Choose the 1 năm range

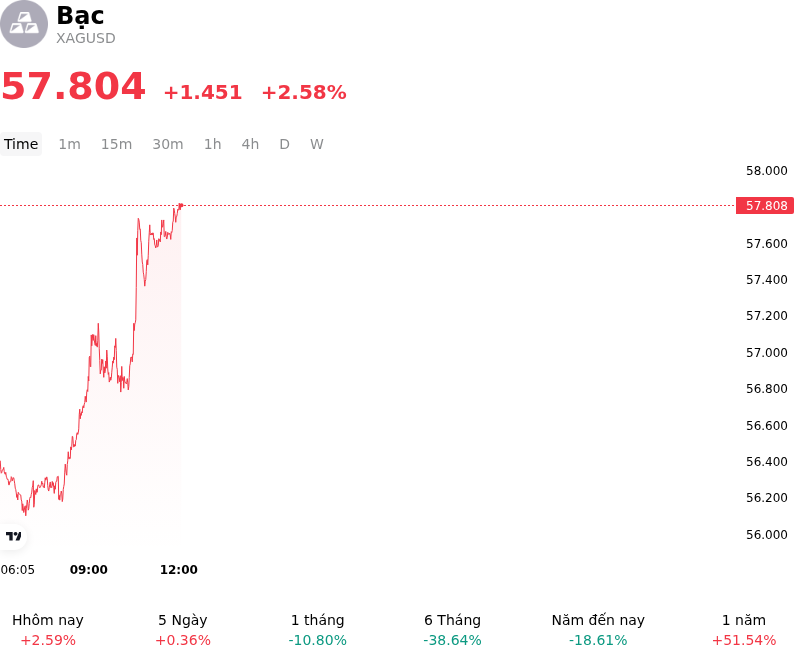744,630
